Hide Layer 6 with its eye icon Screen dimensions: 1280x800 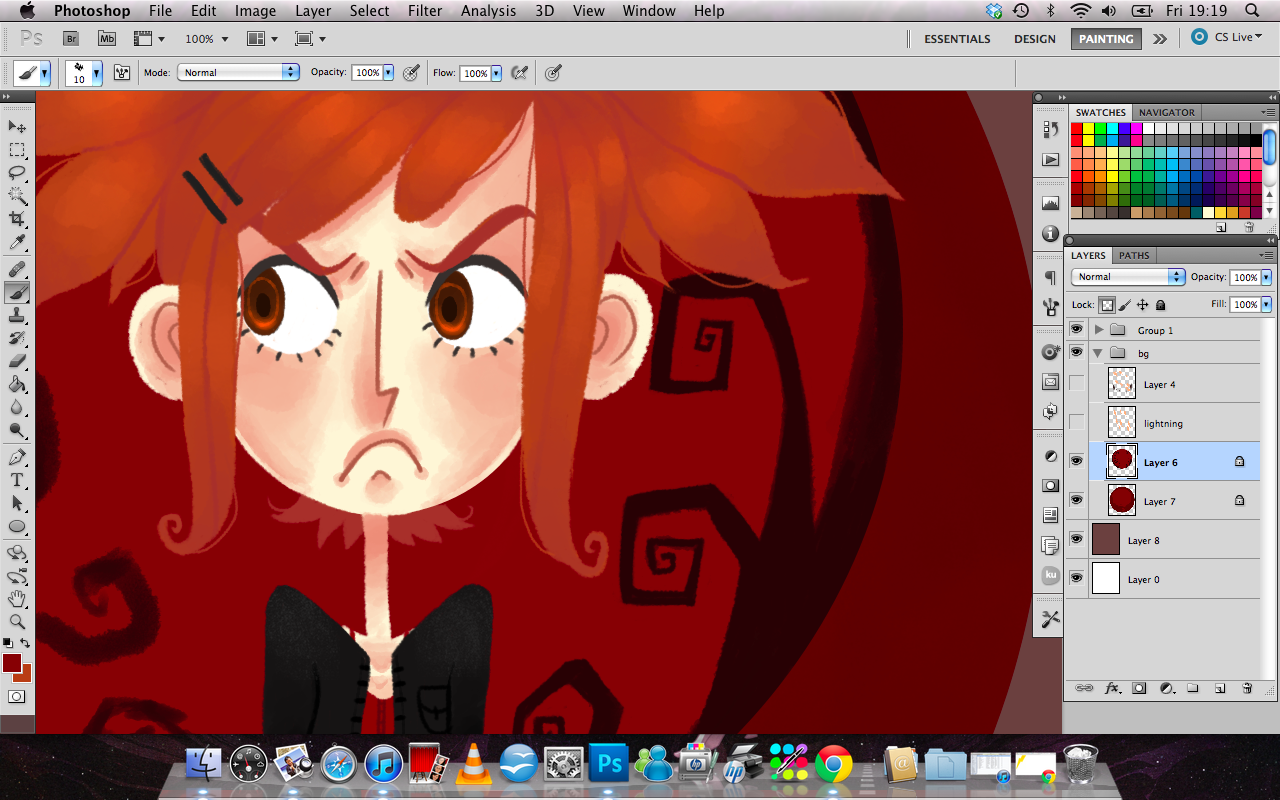pyautogui.click(x=1076, y=461)
